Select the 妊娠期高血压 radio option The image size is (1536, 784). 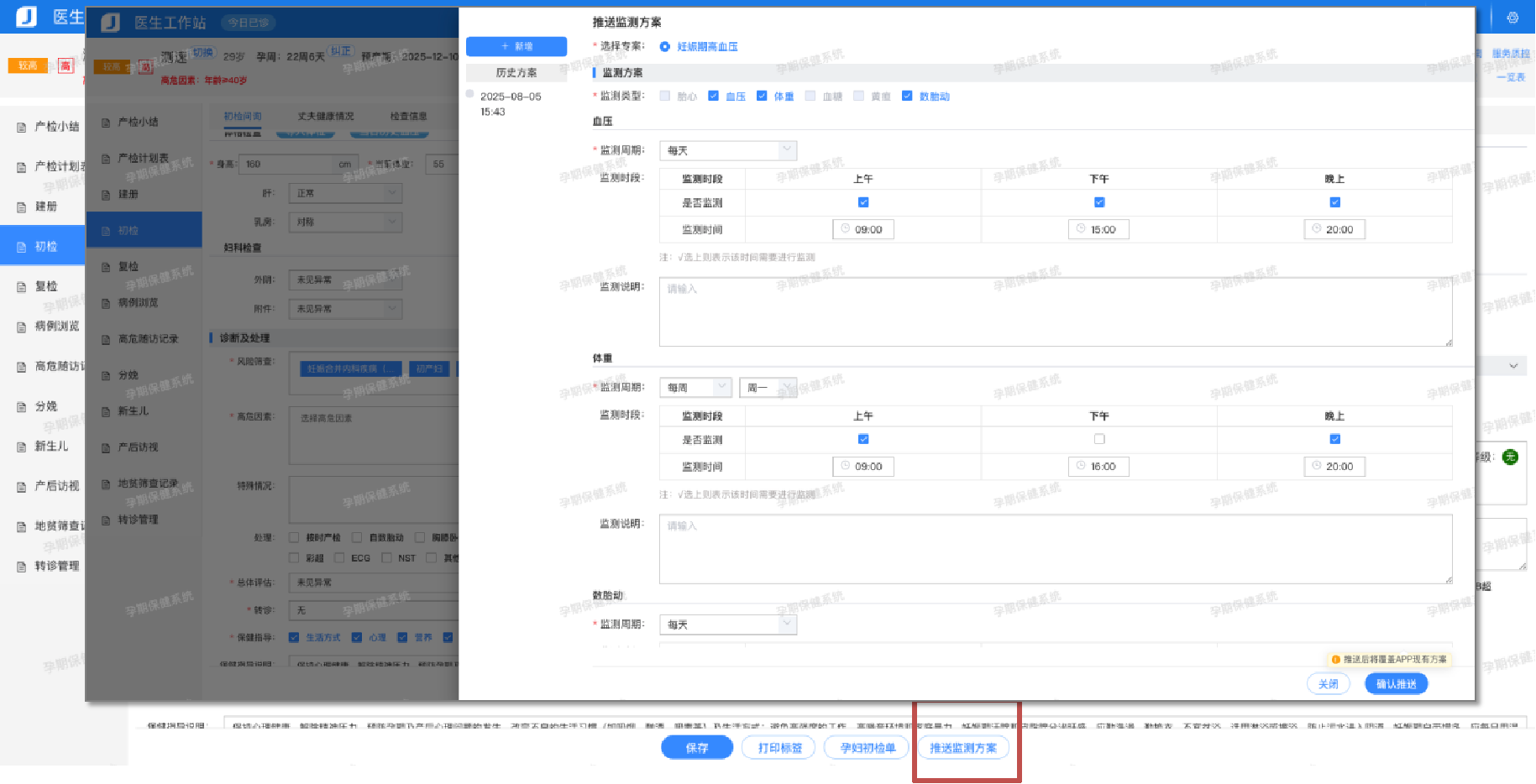(x=665, y=47)
